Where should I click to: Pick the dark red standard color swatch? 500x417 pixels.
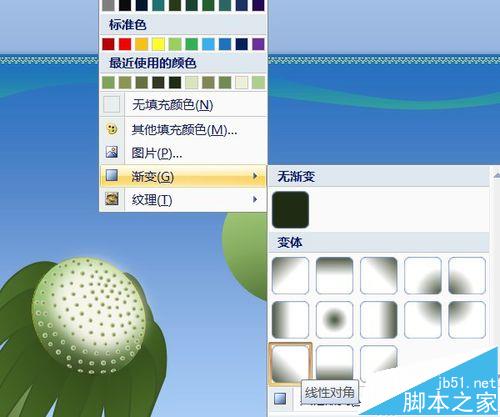pyautogui.click(x=108, y=44)
